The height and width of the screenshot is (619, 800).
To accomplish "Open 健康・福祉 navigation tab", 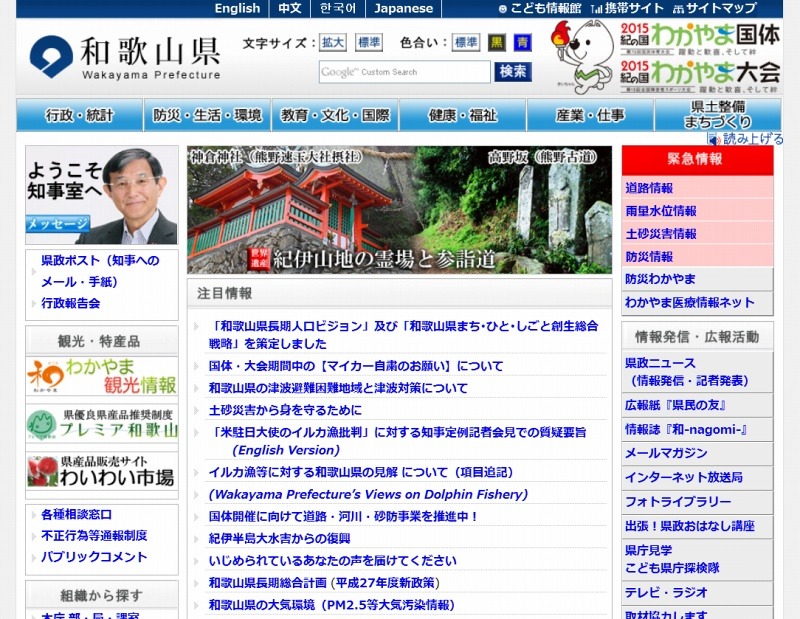I will point(462,115).
